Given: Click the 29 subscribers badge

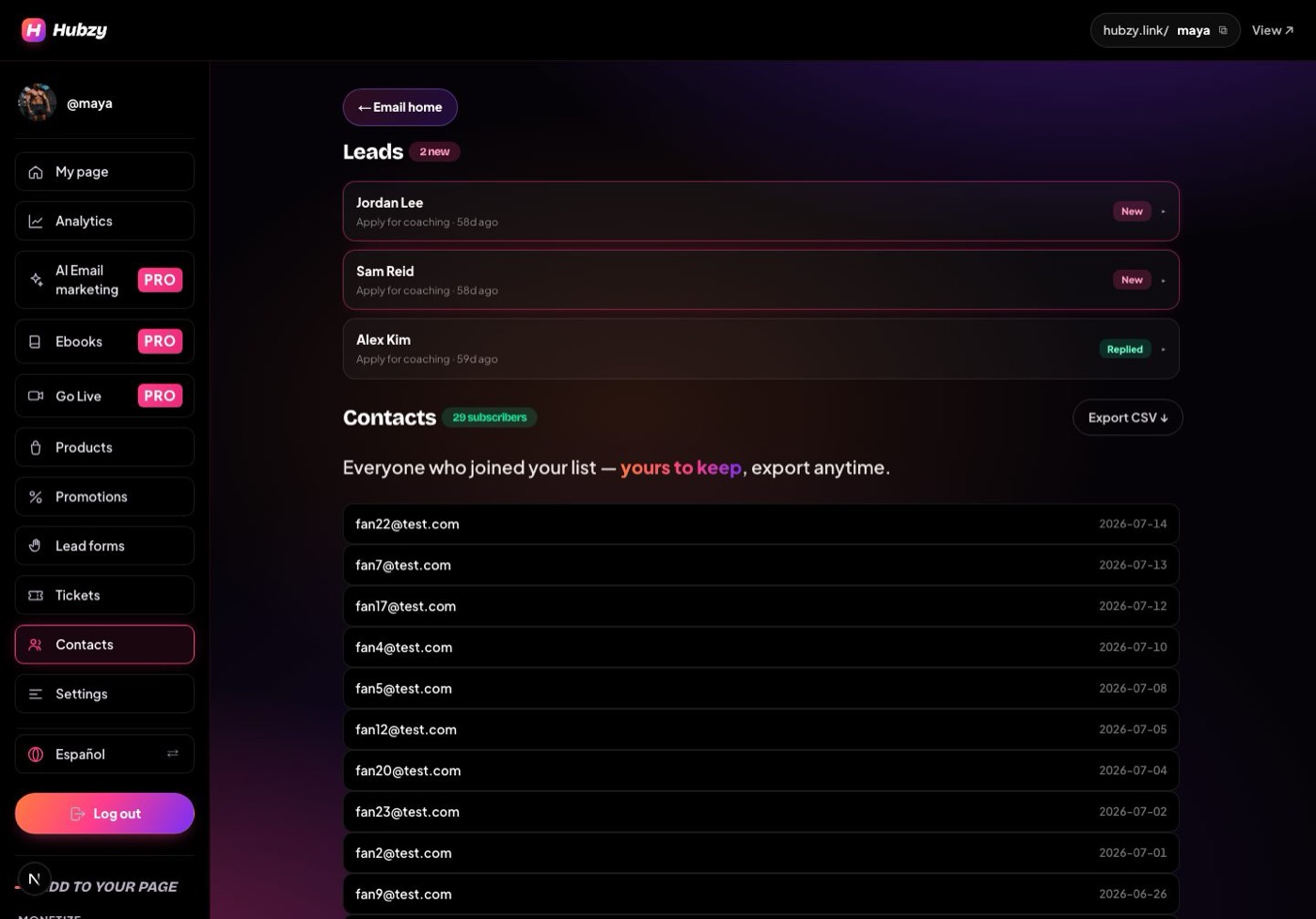Looking at the screenshot, I should click(490, 417).
